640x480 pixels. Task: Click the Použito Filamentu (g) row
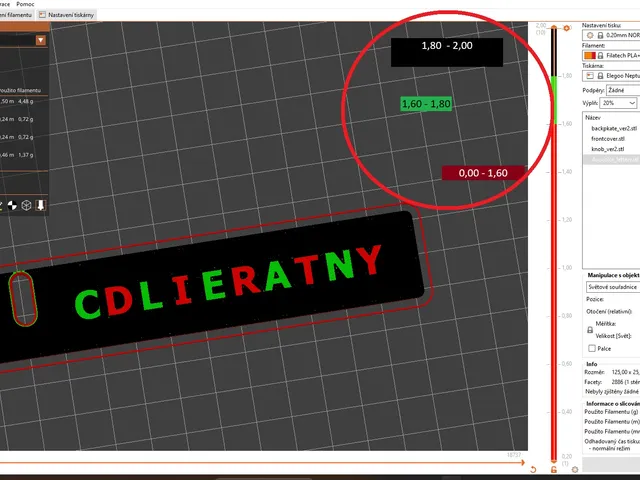612,412
